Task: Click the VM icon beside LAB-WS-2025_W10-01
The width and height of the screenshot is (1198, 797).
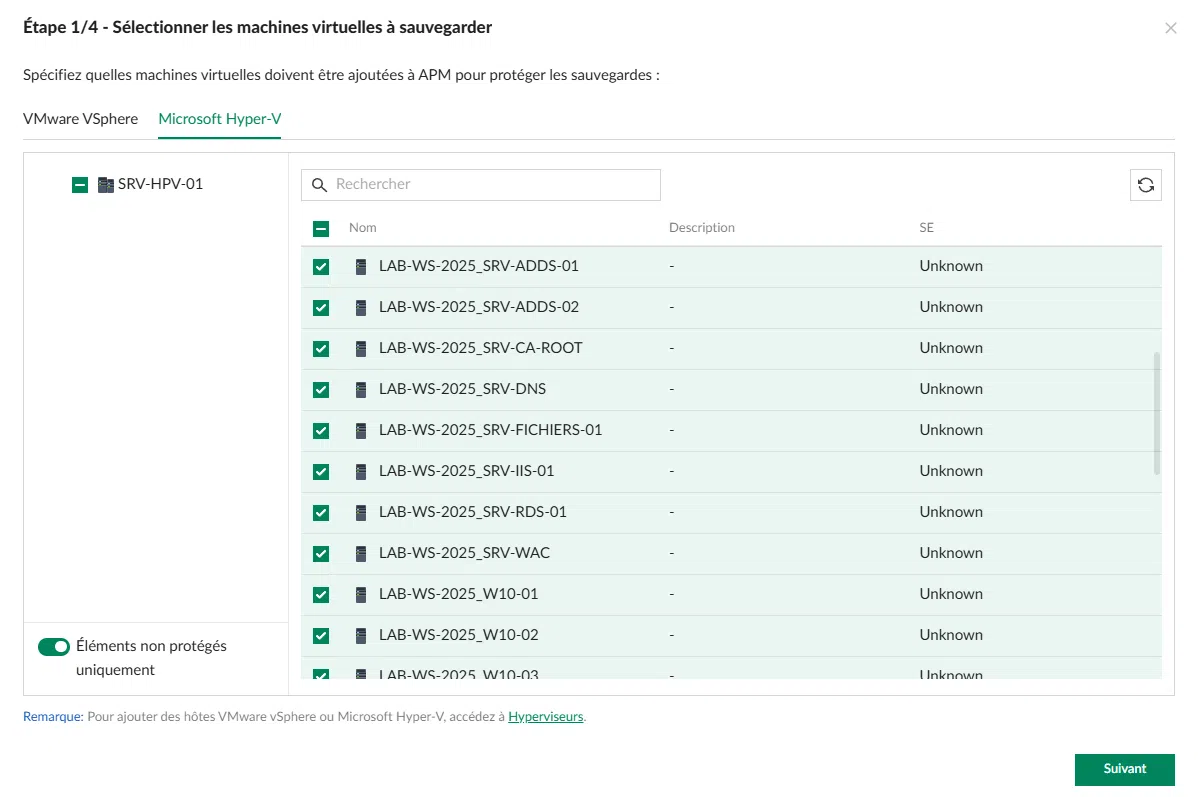Action: pos(361,595)
